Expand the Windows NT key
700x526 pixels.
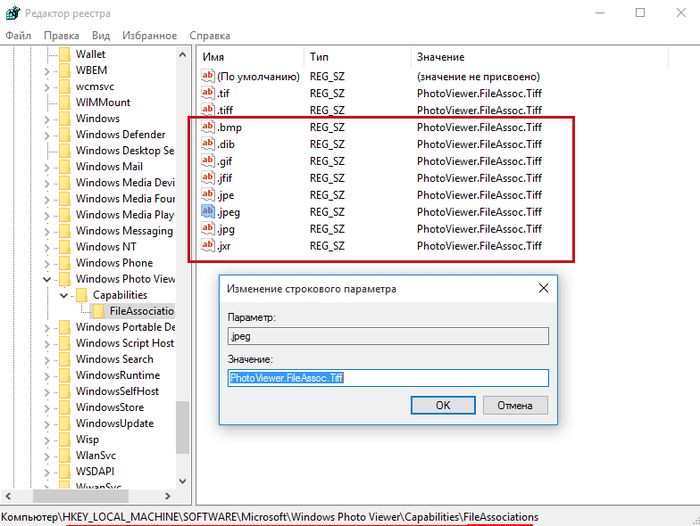47,247
